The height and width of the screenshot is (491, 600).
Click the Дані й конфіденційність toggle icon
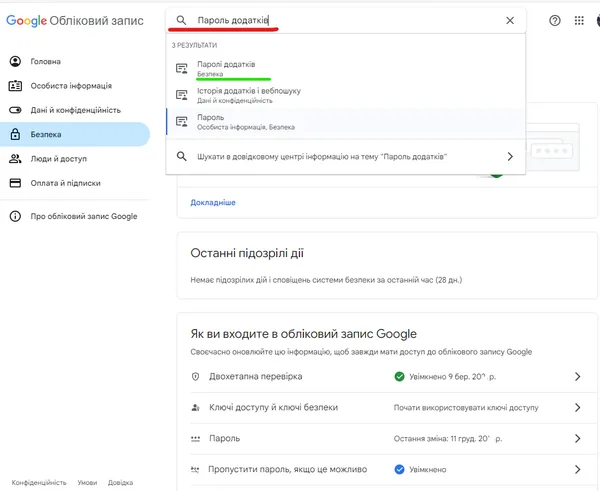click(x=15, y=110)
